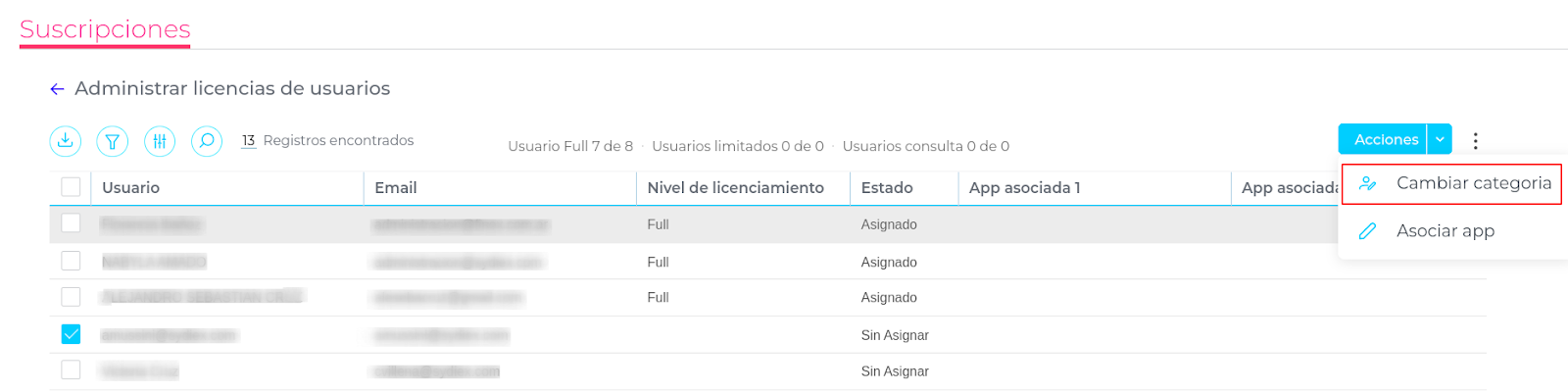Open the three-dot more options menu
The width and height of the screenshot is (1568, 392).
[x=1475, y=140]
